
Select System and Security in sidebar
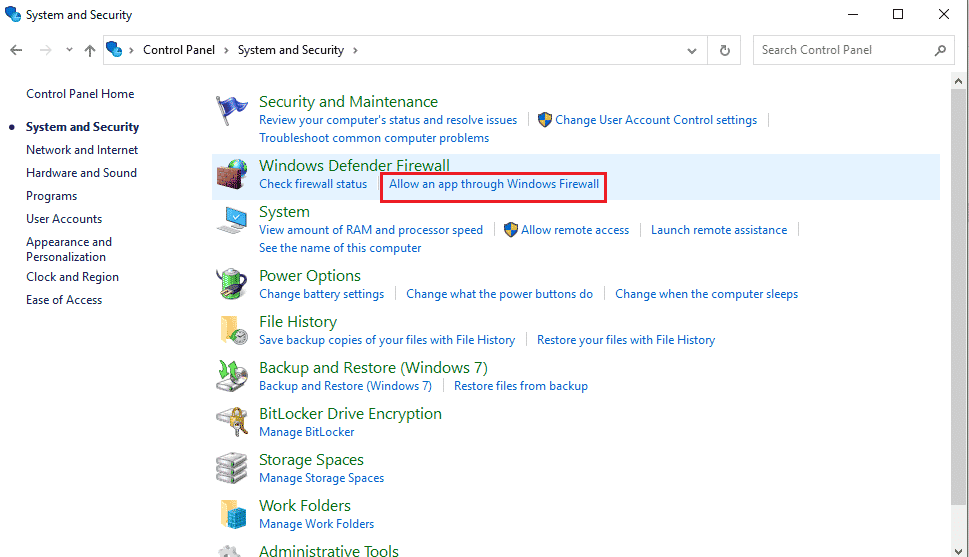click(82, 127)
